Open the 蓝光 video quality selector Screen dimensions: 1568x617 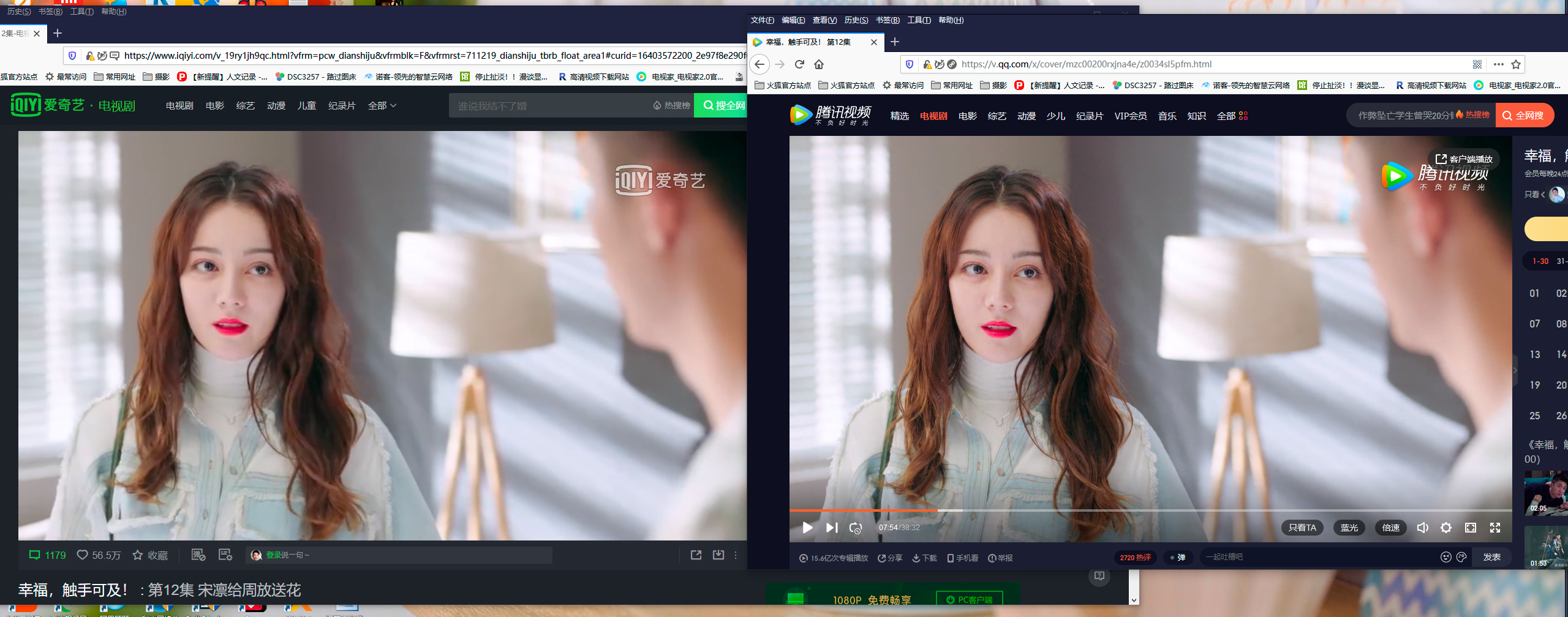[x=1349, y=528]
